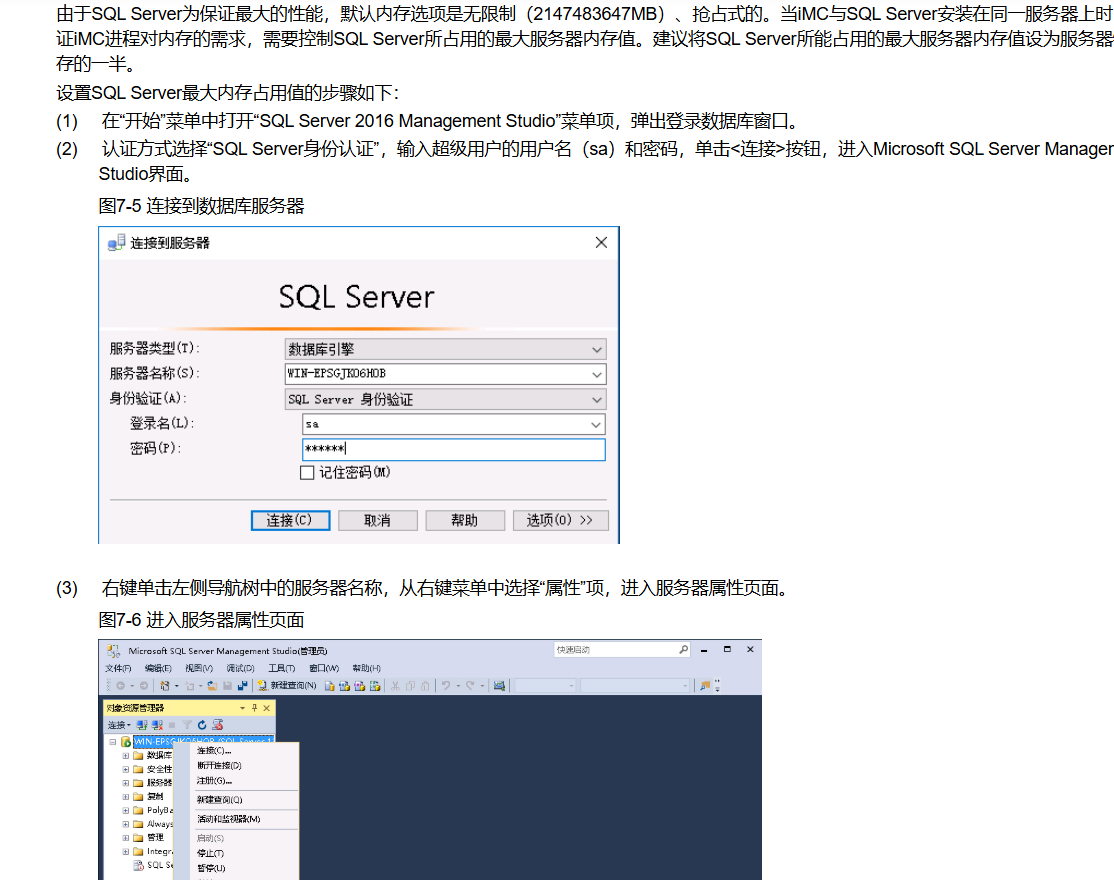The height and width of the screenshot is (880, 1114).
Task: Click the 帮助 button in the login dialog
Action: tap(465, 521)
